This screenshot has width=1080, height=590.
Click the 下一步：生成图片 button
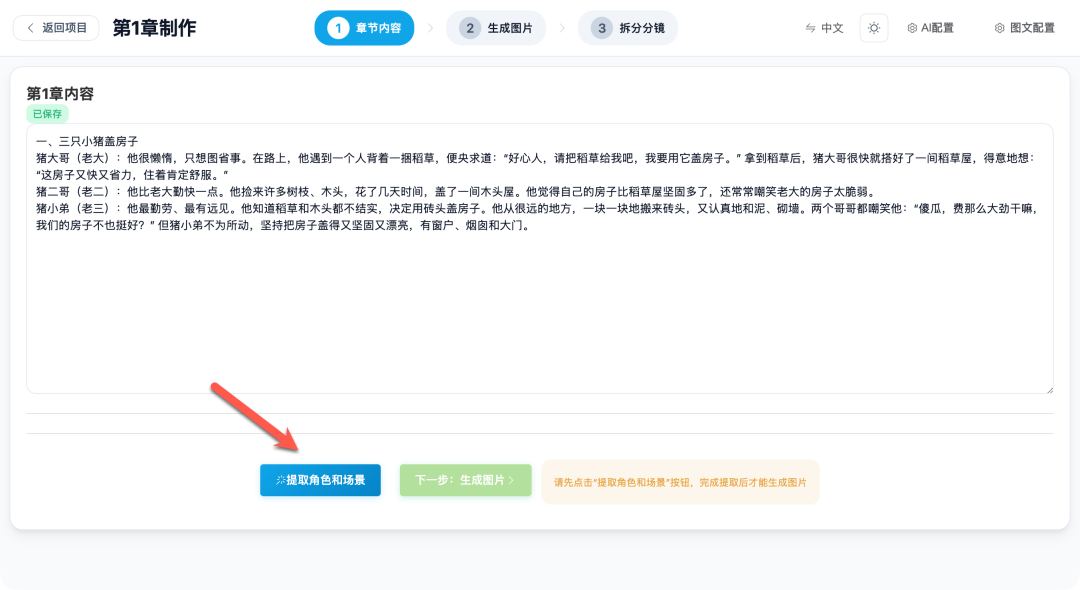pos(465,480)
